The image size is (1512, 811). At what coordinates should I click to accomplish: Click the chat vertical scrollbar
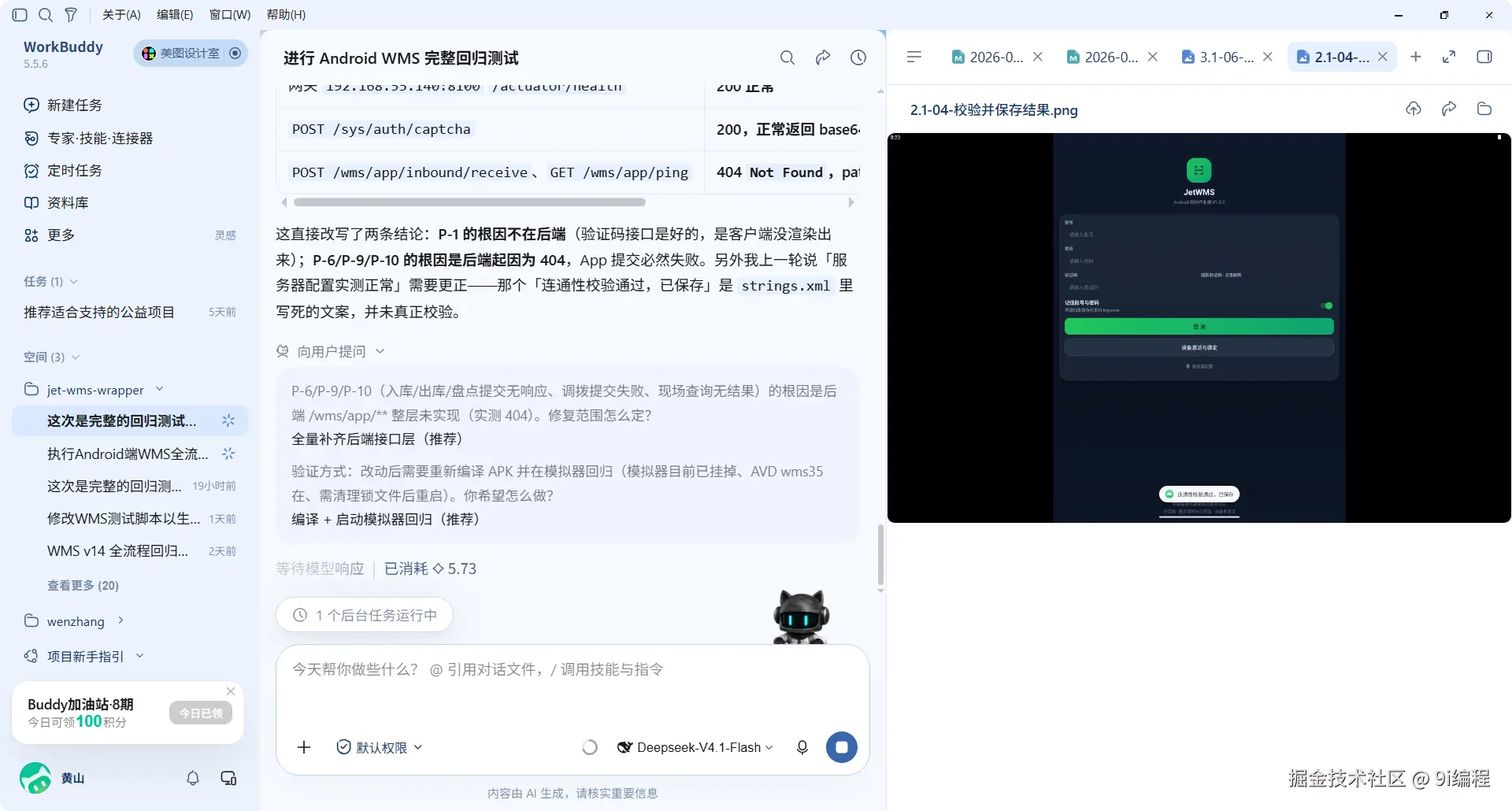[880, 555]
